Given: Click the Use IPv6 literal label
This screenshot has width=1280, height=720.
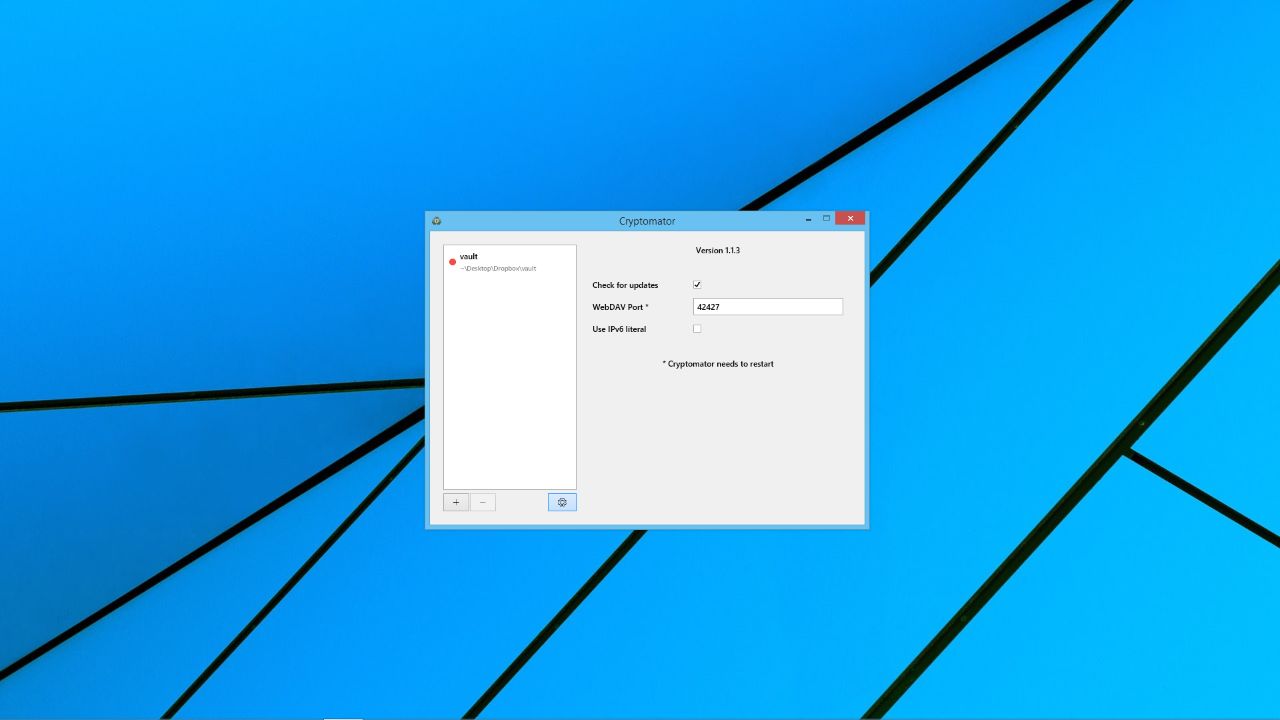Looking at the screenshot, I should point(619,329).
